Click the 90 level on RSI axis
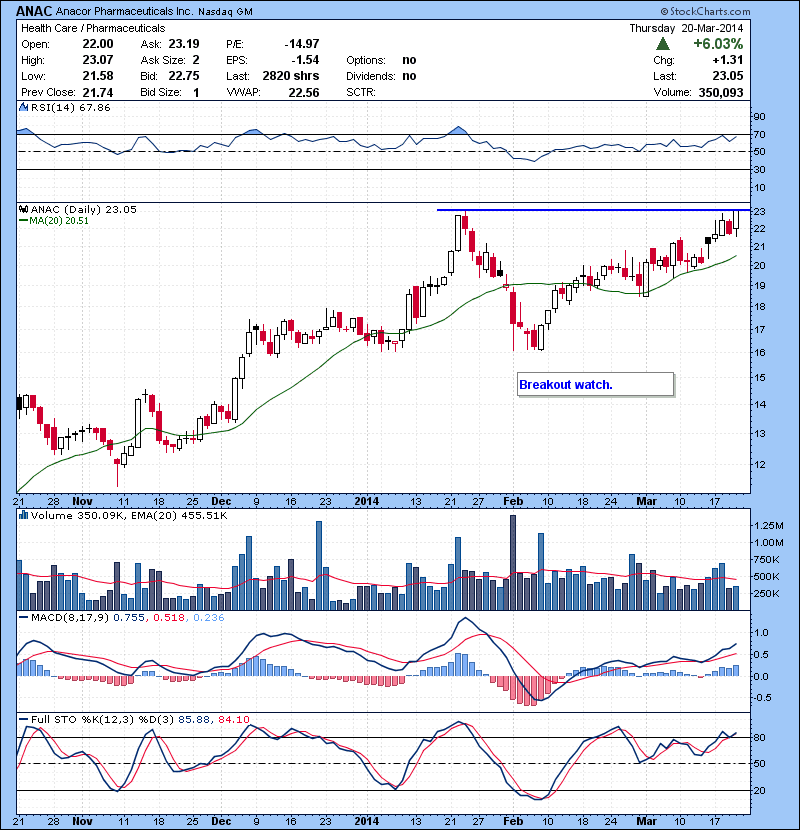 click(760, 116)
